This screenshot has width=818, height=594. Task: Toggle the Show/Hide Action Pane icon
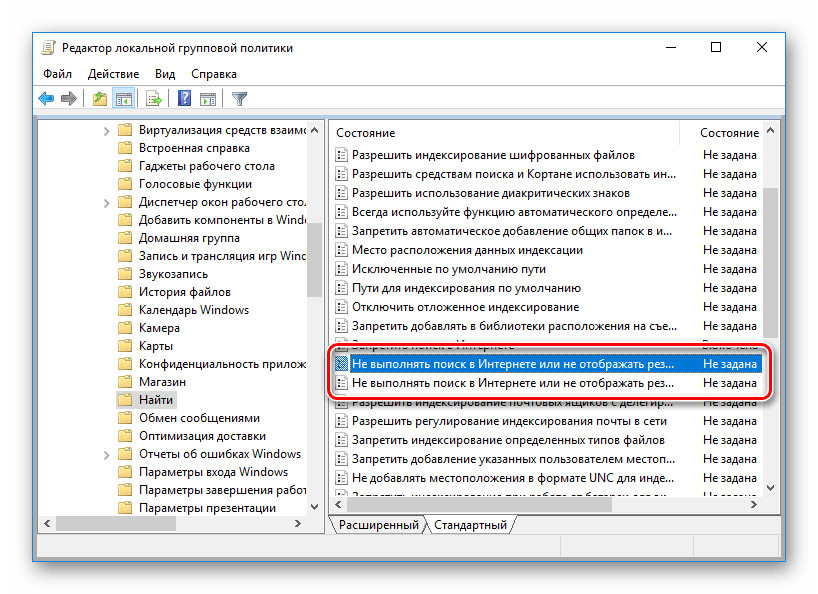(208, 98)
